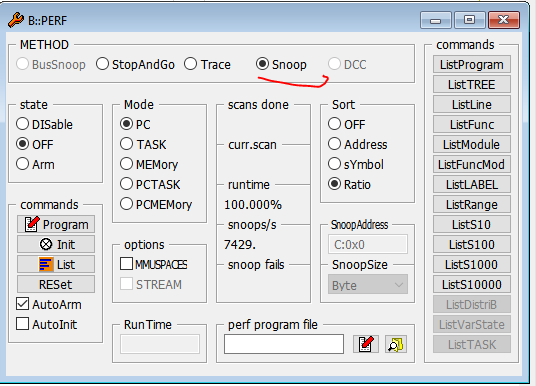
Task: Click the ListTASK command
Action: [472, 344]
